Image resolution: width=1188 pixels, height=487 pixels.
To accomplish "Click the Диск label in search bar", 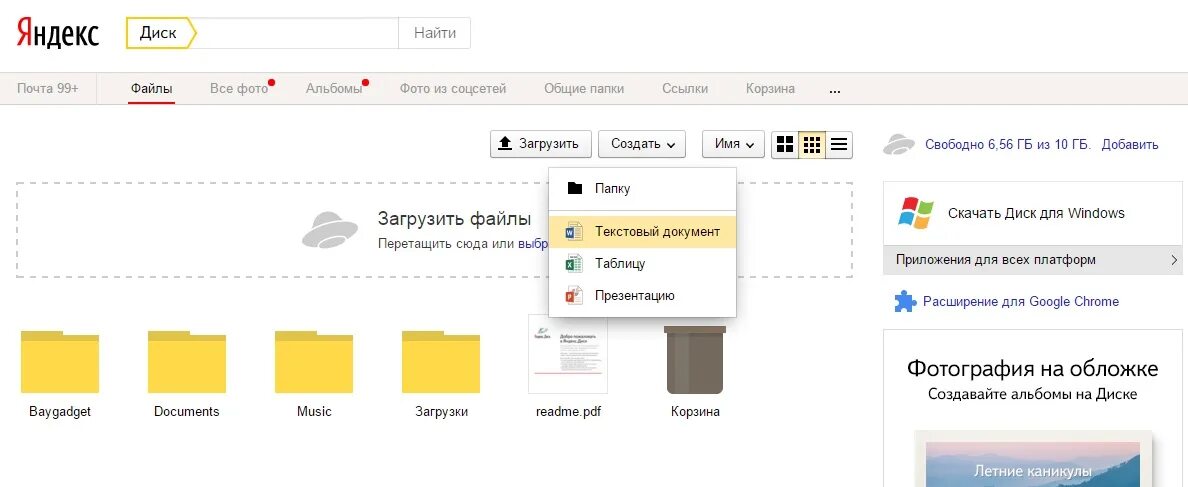I will (x=158, y=33).
